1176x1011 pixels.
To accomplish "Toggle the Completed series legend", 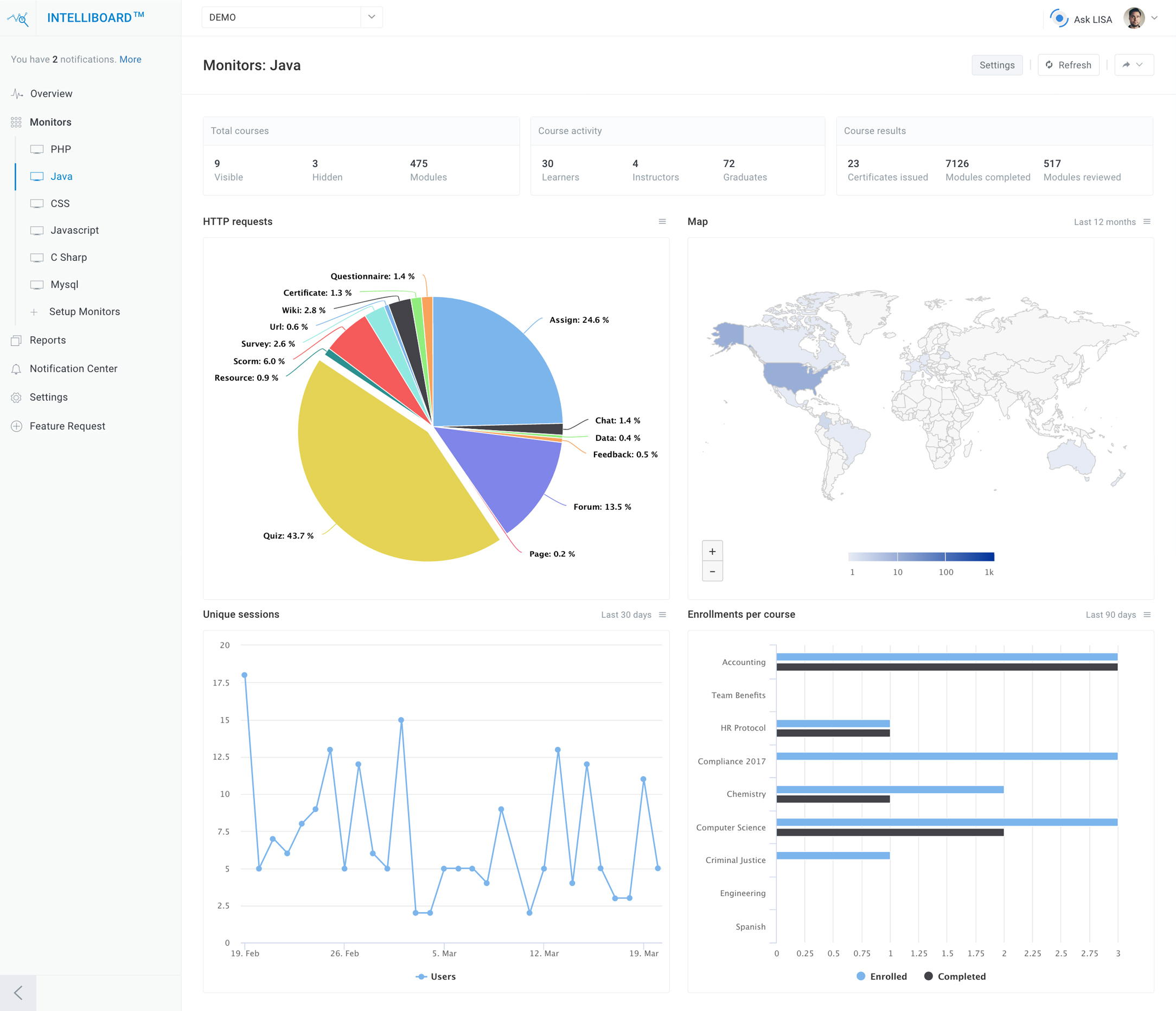I will pyautogui.click(x=955, y=976).
